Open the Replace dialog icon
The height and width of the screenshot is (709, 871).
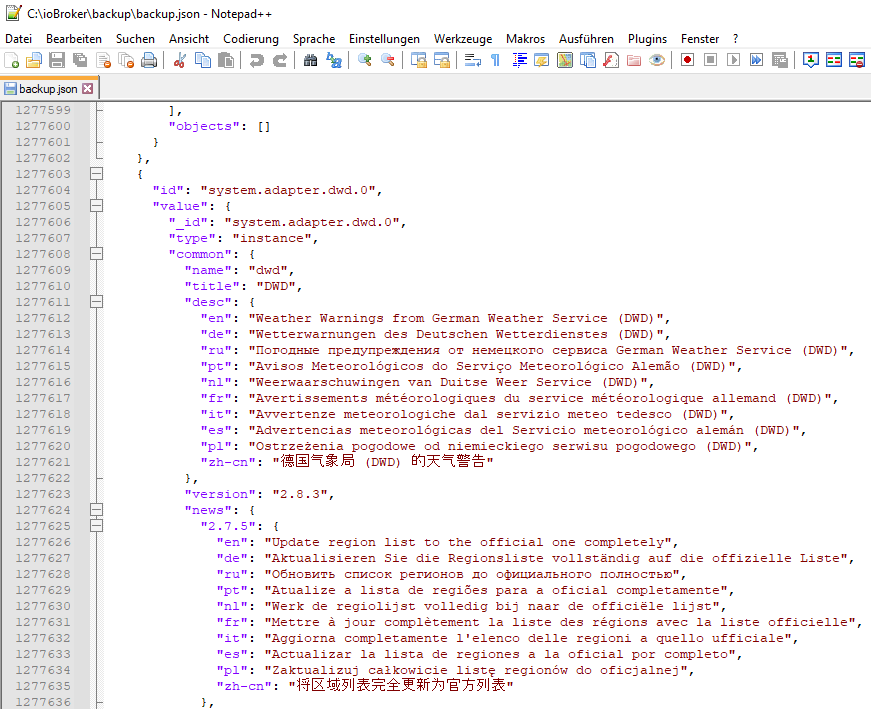pos(333,60)
